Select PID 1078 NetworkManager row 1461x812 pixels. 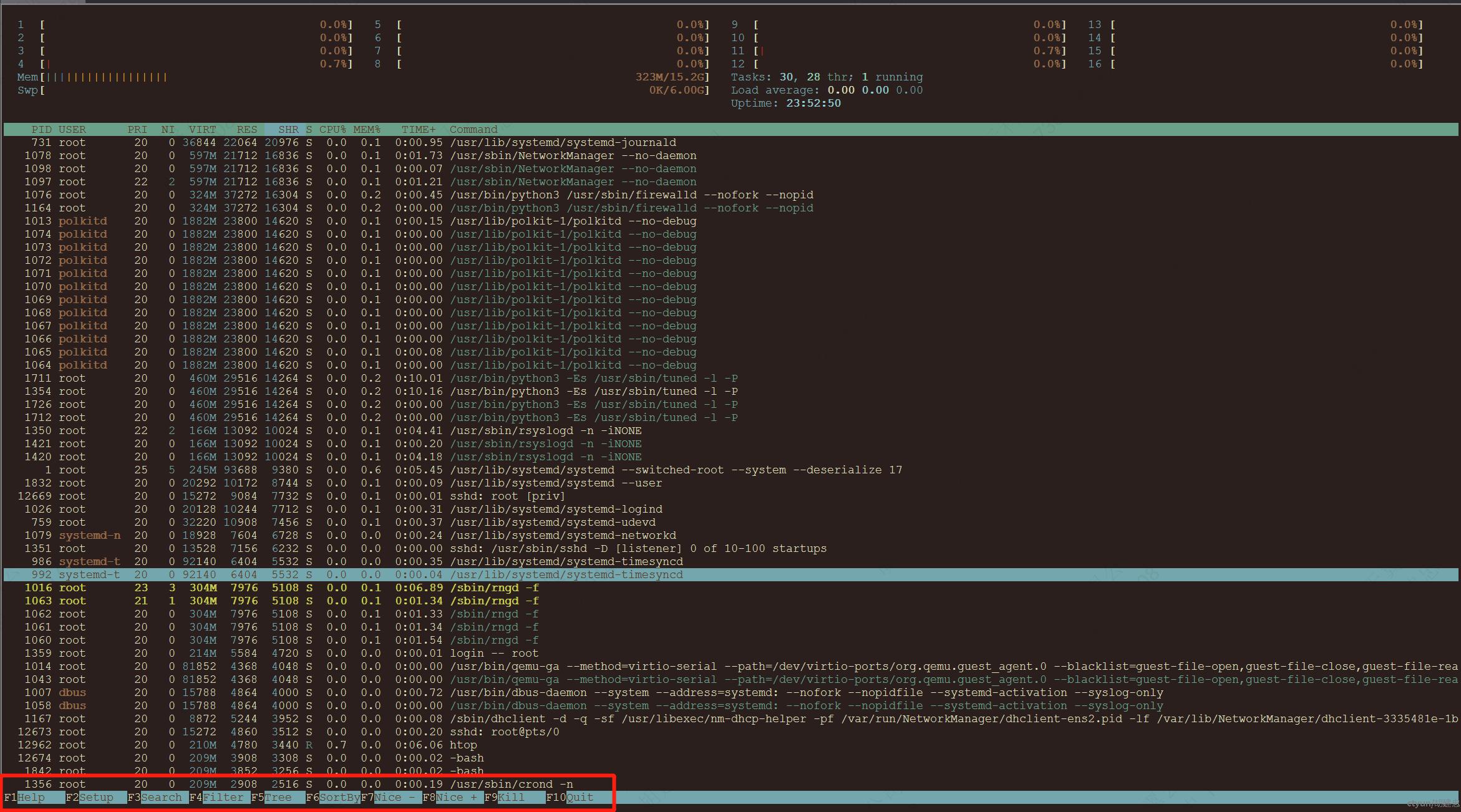pos(730,156)
